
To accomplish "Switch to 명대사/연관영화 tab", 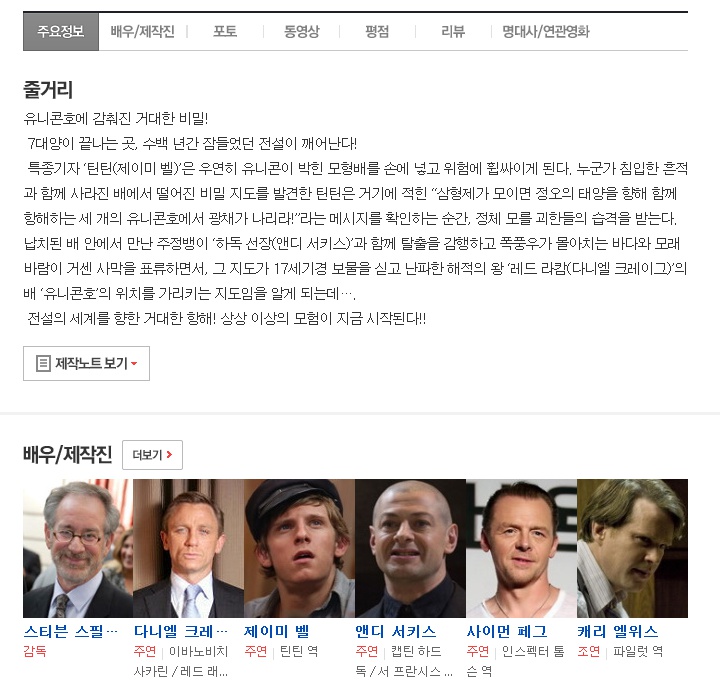I will (x=546, y=32).
